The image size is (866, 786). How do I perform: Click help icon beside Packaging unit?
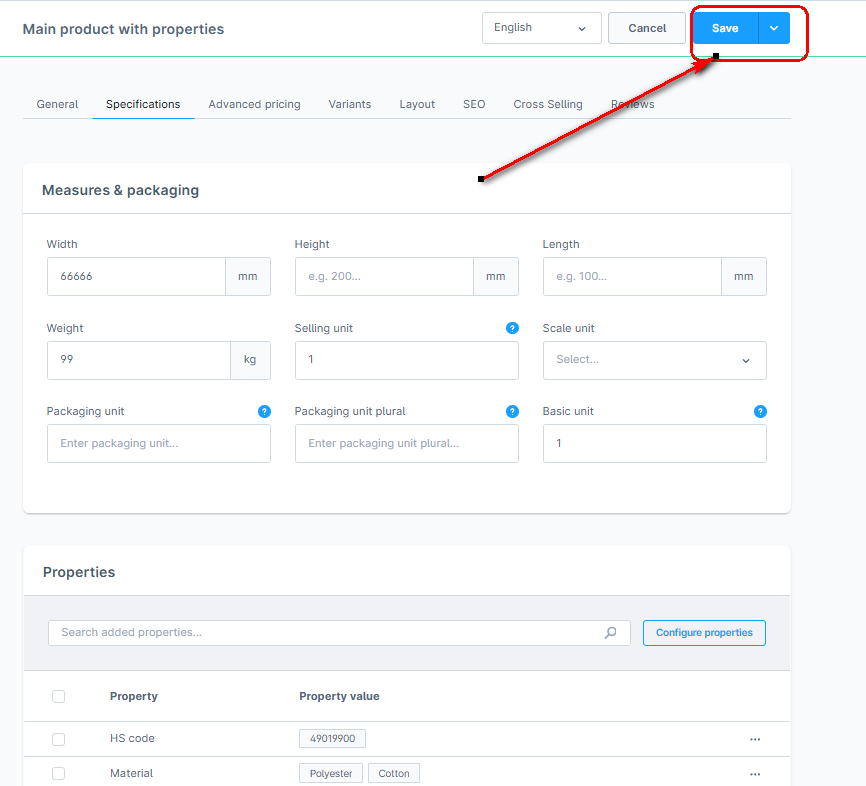264,411
